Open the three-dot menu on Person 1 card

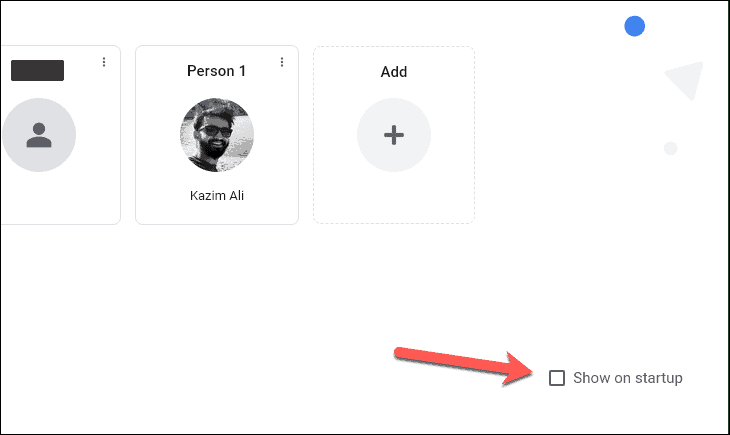click(282, 62)
